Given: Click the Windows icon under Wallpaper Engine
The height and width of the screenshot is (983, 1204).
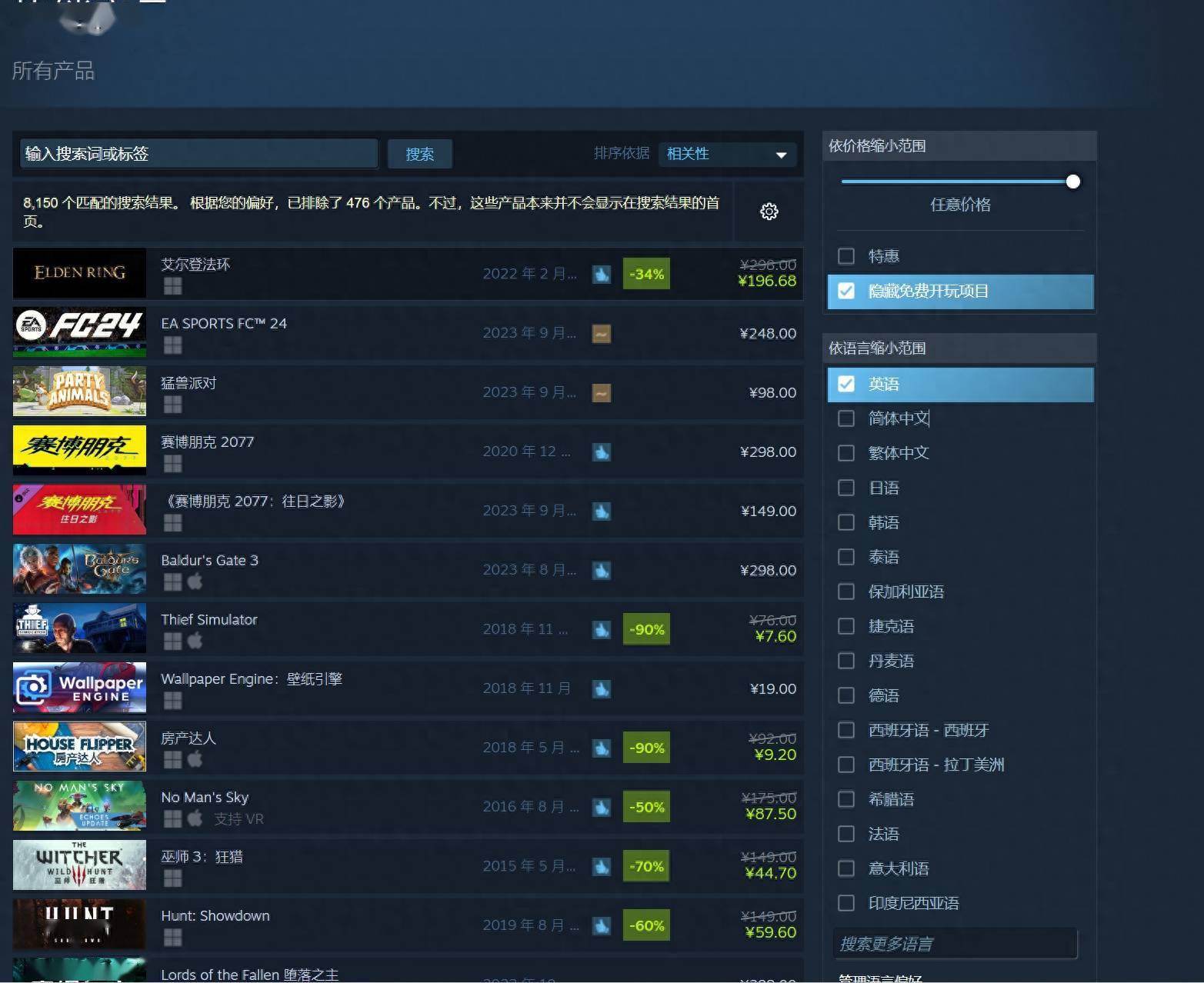Looking at the screenshot, I should 173,701.
